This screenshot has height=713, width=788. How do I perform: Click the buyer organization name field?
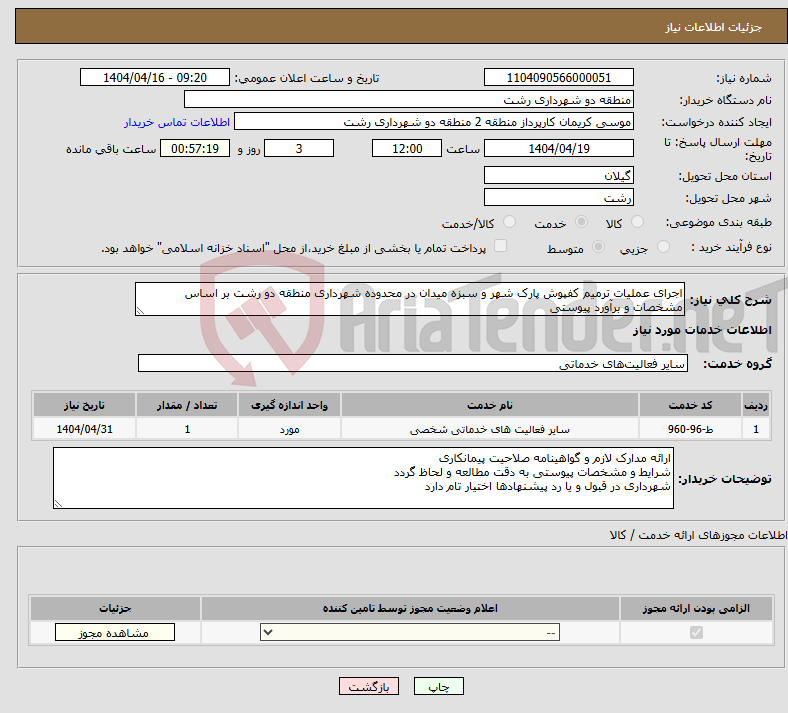409,99
